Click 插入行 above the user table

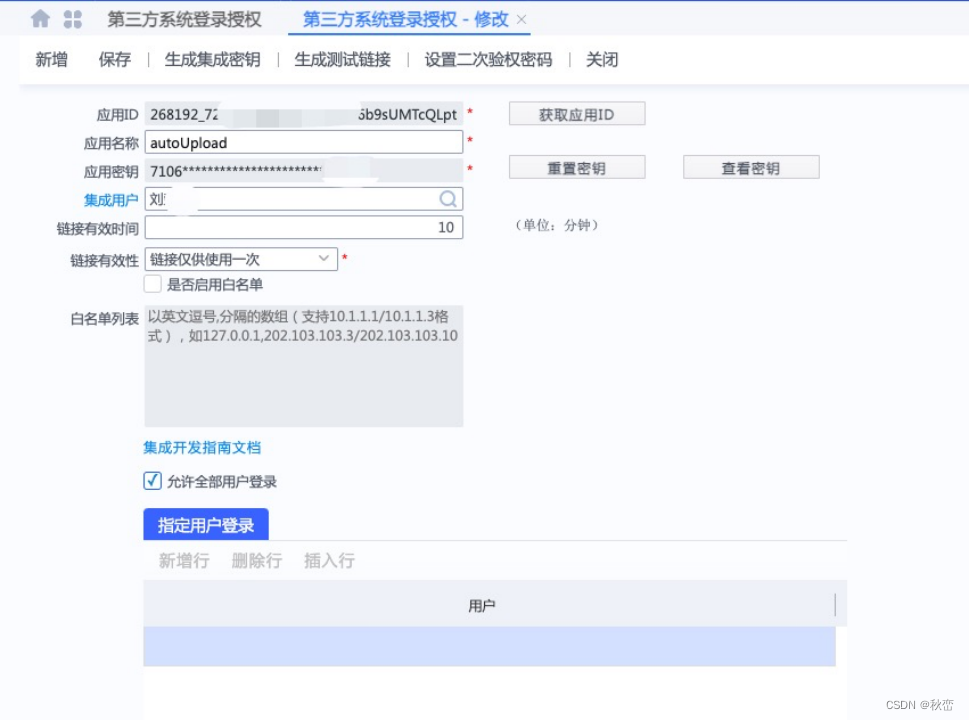(329, 561)
